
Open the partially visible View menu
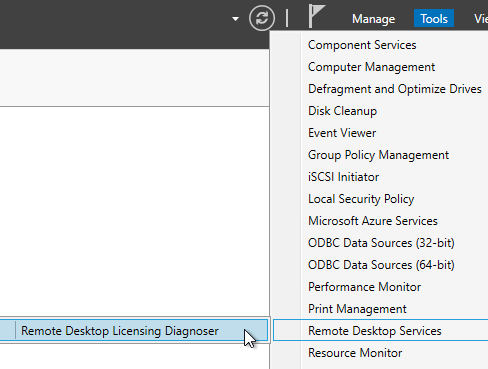[481, 19]
